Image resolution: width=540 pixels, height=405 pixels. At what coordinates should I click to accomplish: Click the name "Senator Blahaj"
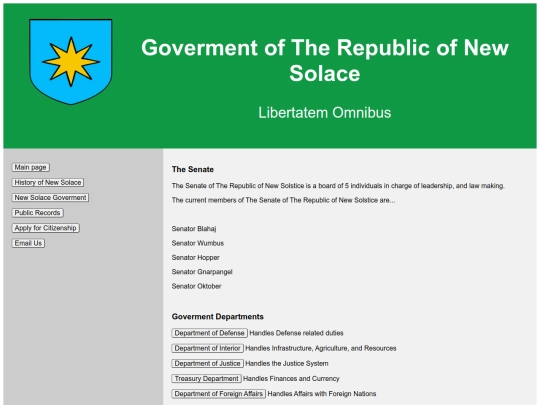194,229
